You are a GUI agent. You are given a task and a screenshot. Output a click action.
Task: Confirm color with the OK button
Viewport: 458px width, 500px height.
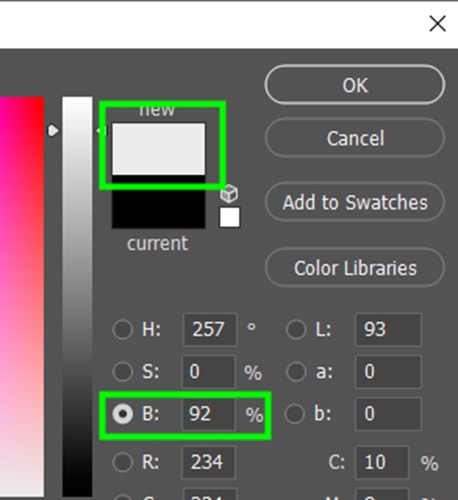(355, 85)
